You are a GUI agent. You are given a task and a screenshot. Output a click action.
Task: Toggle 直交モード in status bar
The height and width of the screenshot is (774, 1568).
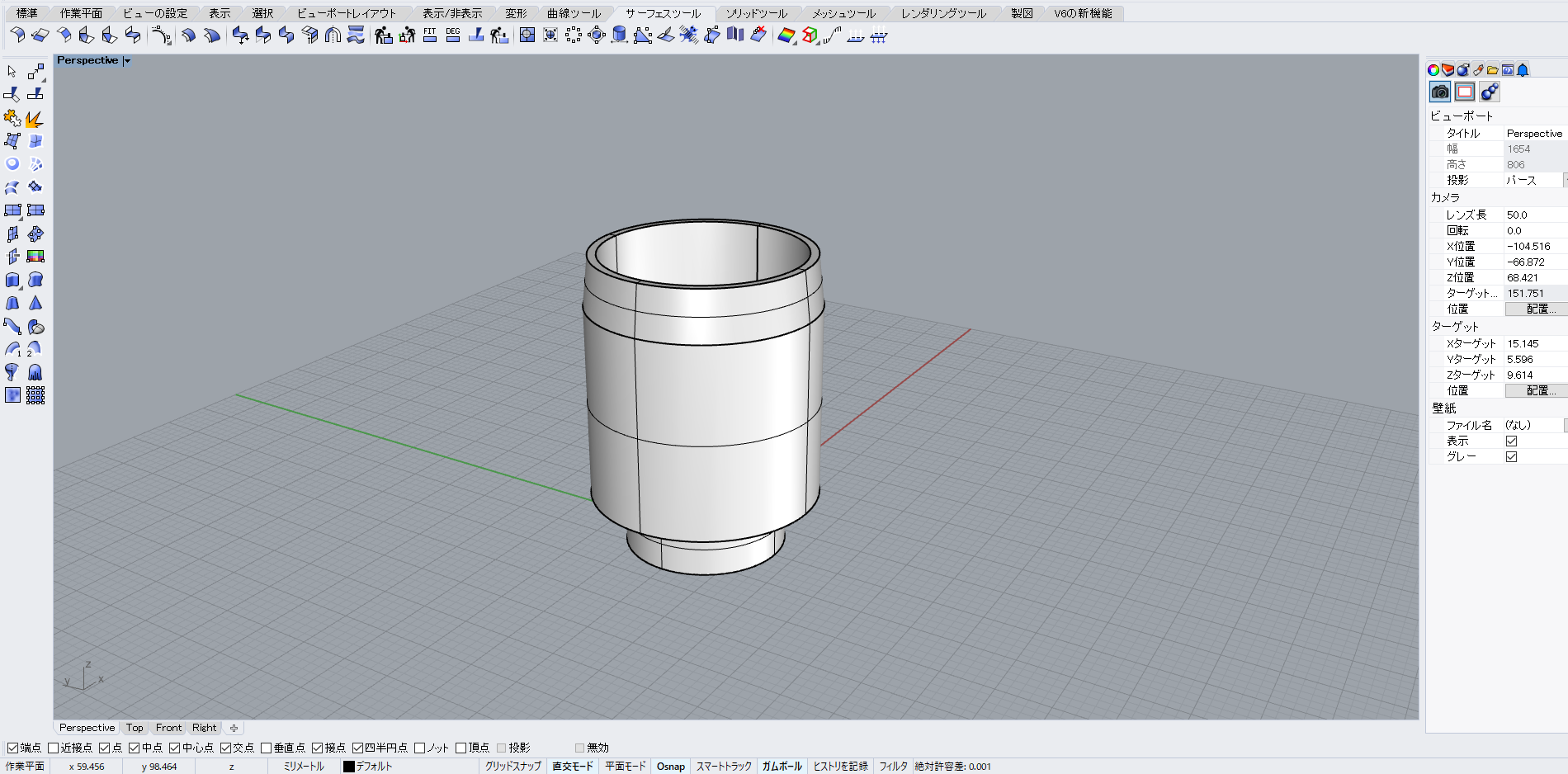573,767
